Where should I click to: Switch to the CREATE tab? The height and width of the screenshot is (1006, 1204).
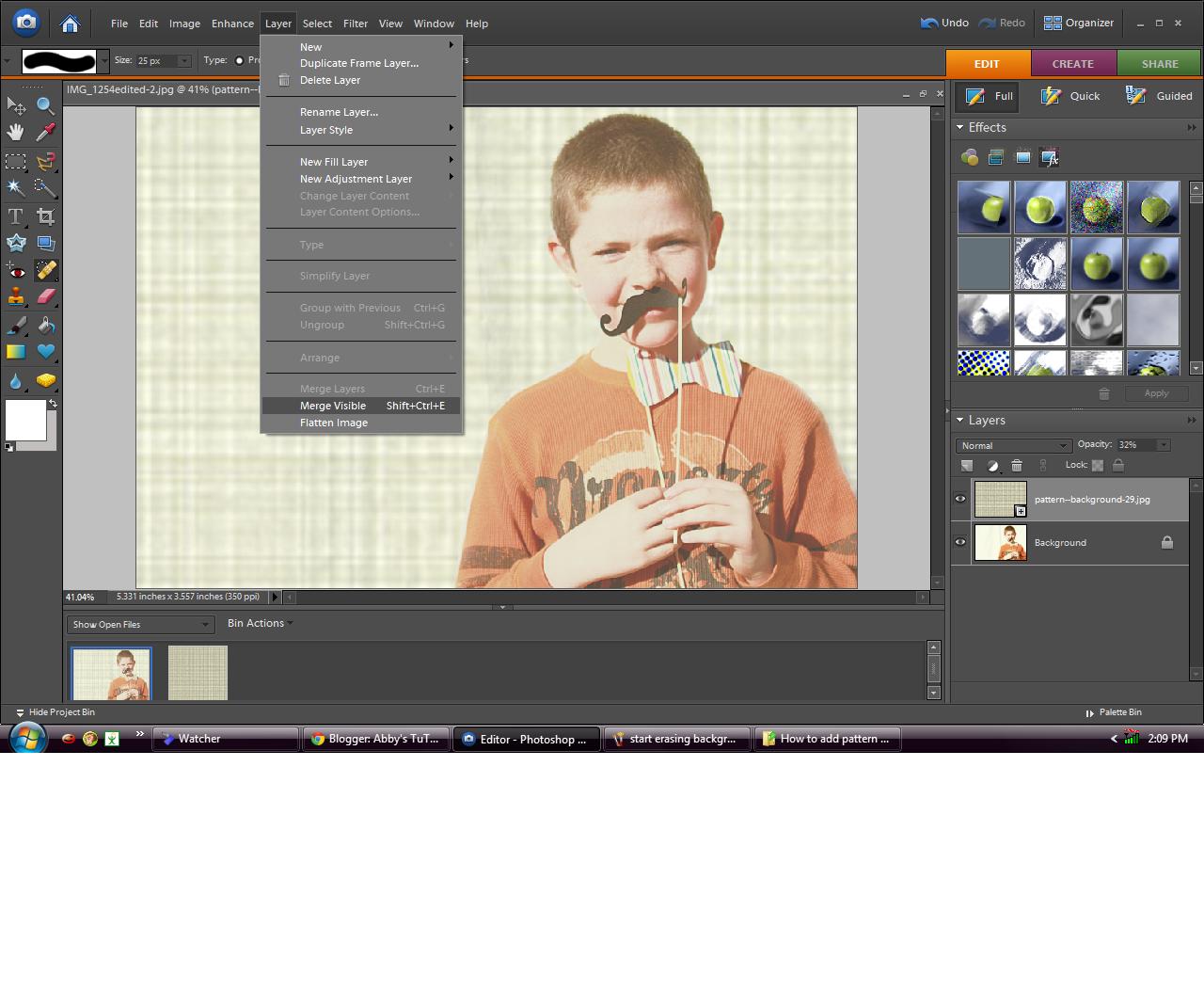click(x=1073, y=63)
